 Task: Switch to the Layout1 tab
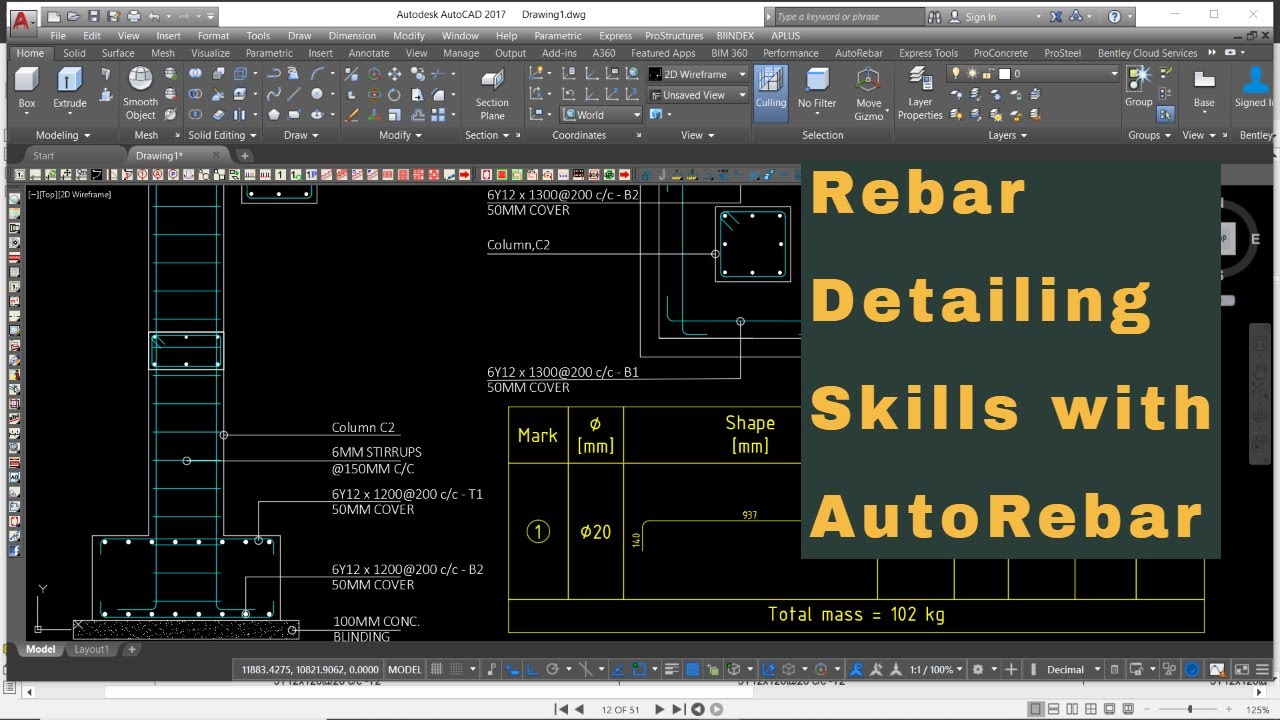coord(91,649)
